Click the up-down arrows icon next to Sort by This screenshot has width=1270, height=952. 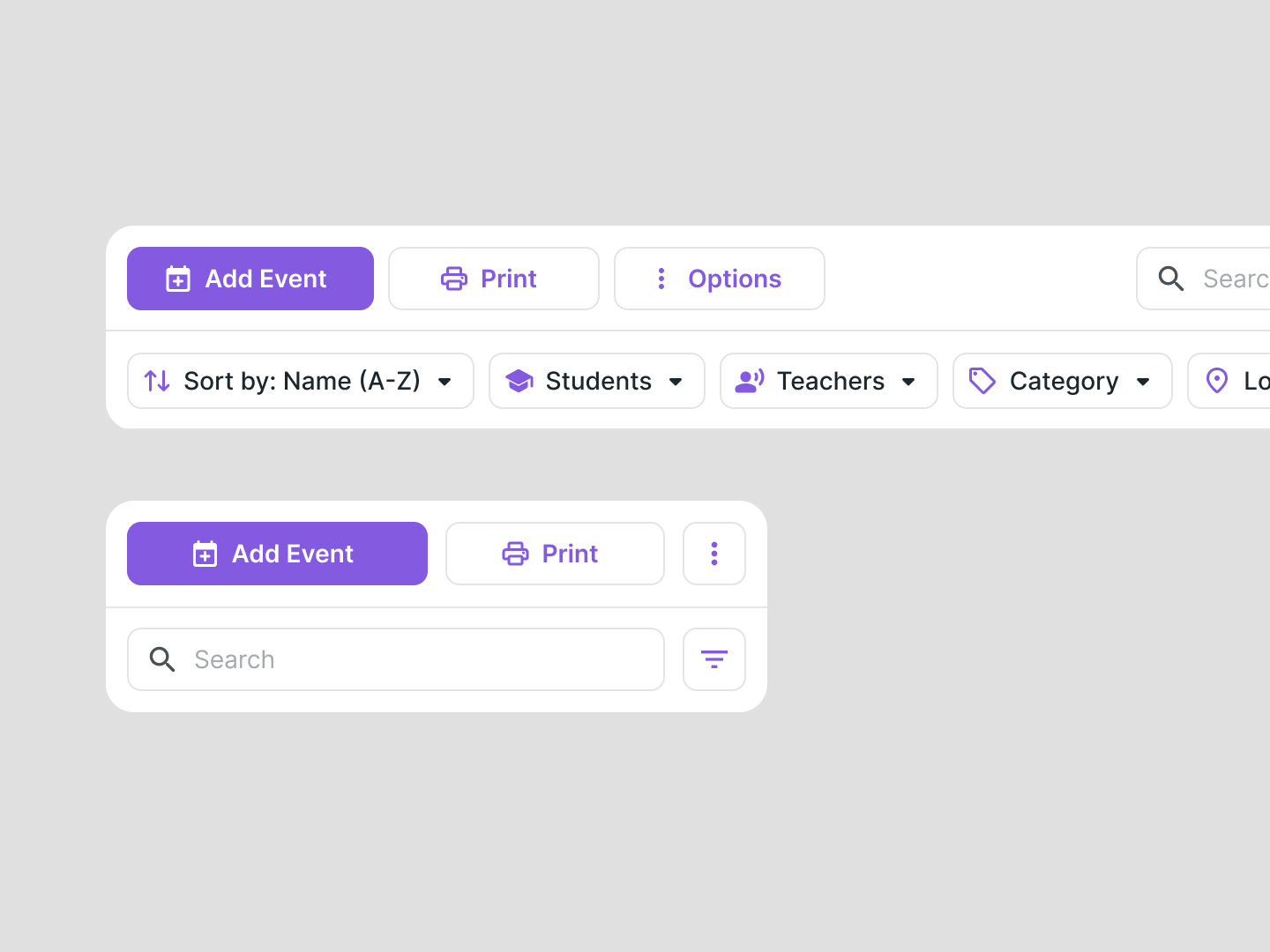point(156,381)
